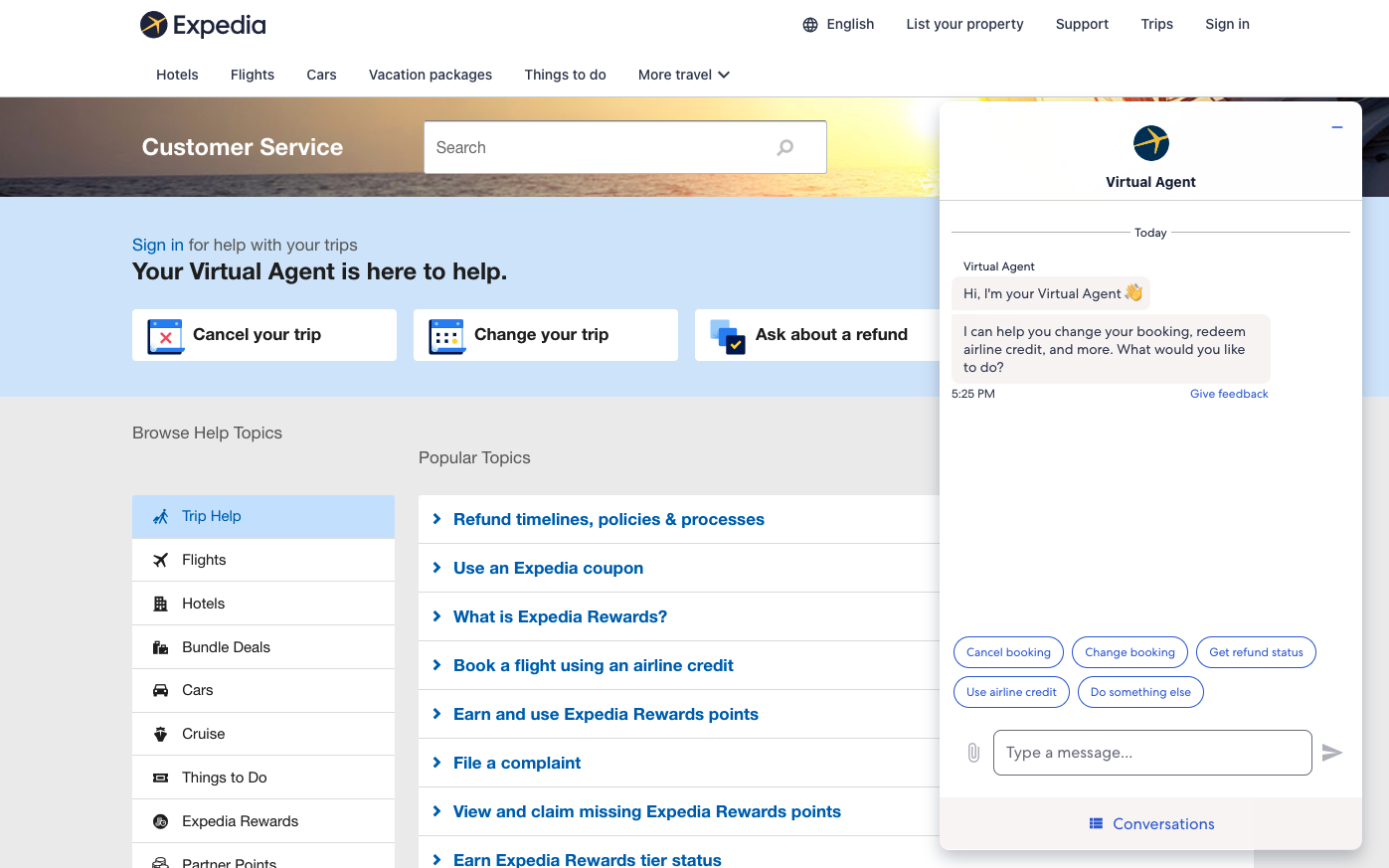Open the Hotels navigation tab
Image resolution: width=1389 pixels, height=868 pixels.
(177, 75)
